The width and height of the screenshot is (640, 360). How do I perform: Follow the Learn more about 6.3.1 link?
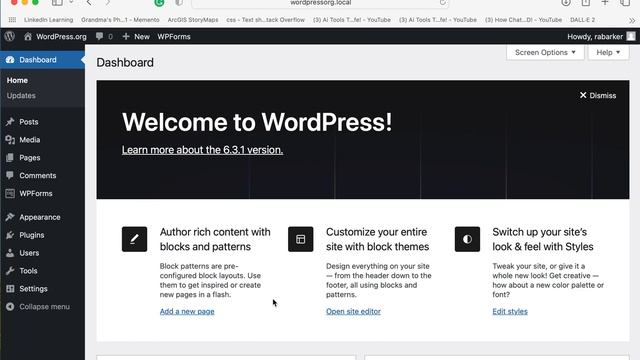tap(202, 150)
